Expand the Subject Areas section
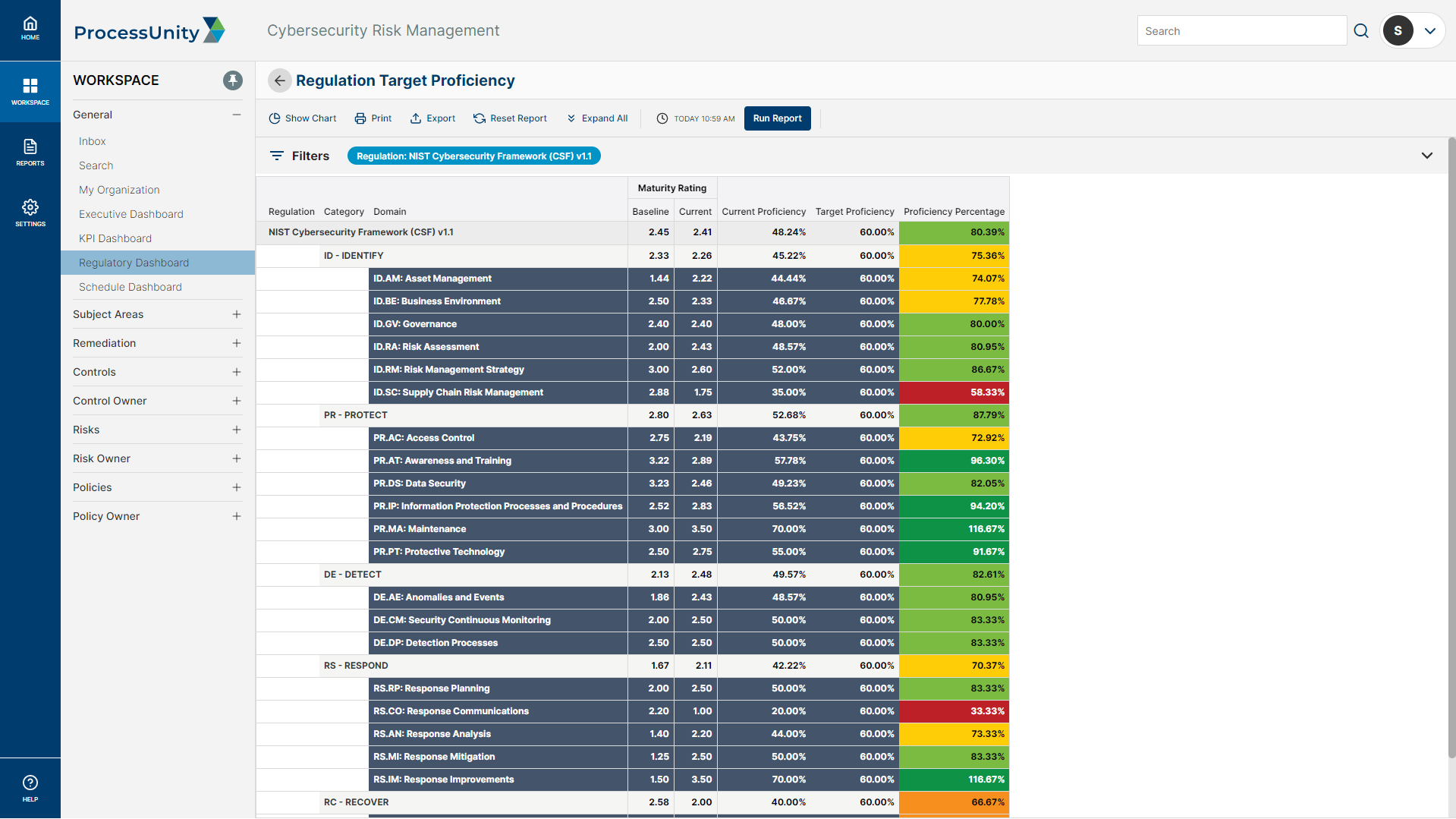The width and height of the screenshot is (1456, 819). (x=236, y=313)
